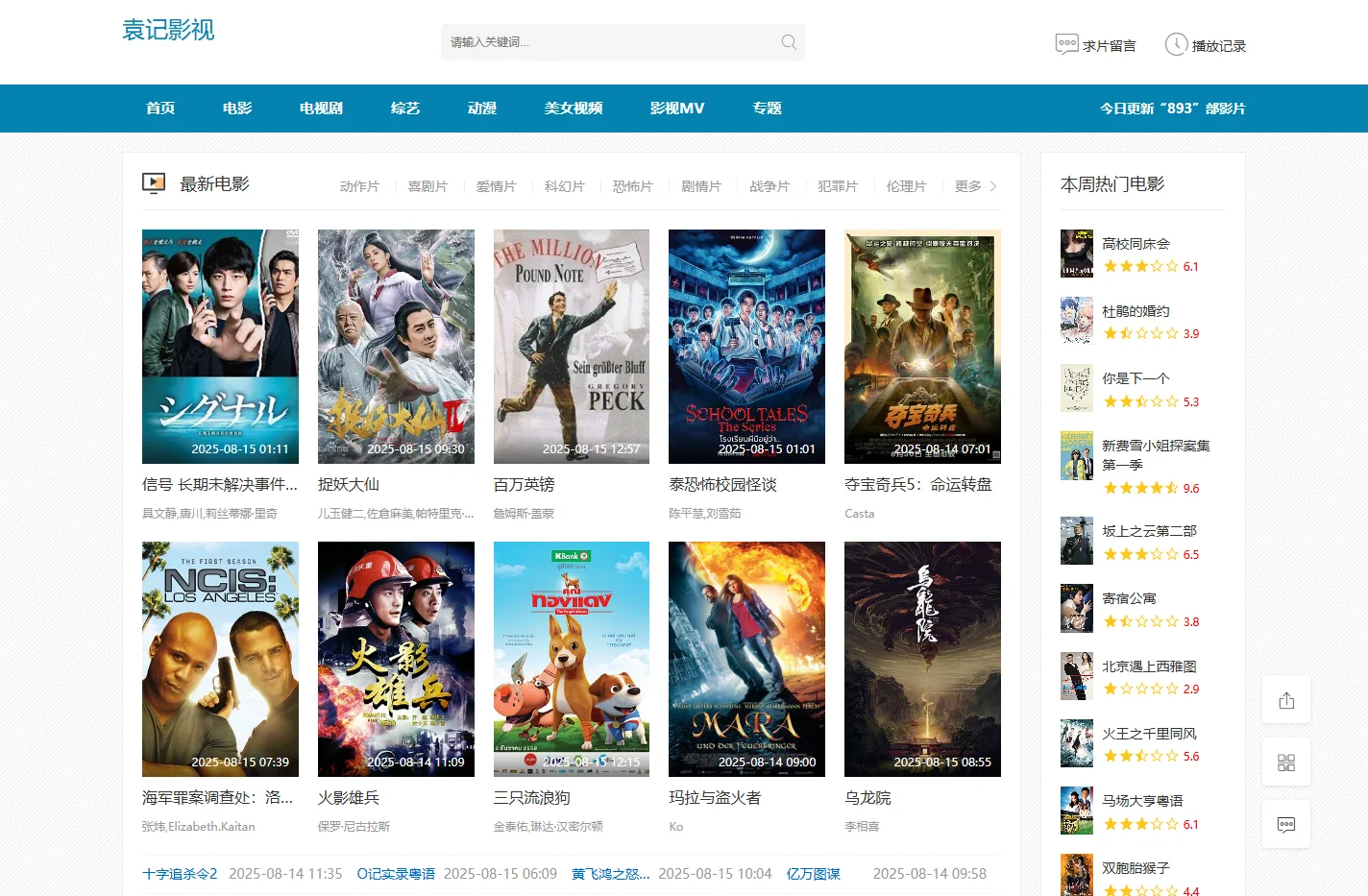Open 坂上之云第二部 hot entry

(x=1149, y=531)
